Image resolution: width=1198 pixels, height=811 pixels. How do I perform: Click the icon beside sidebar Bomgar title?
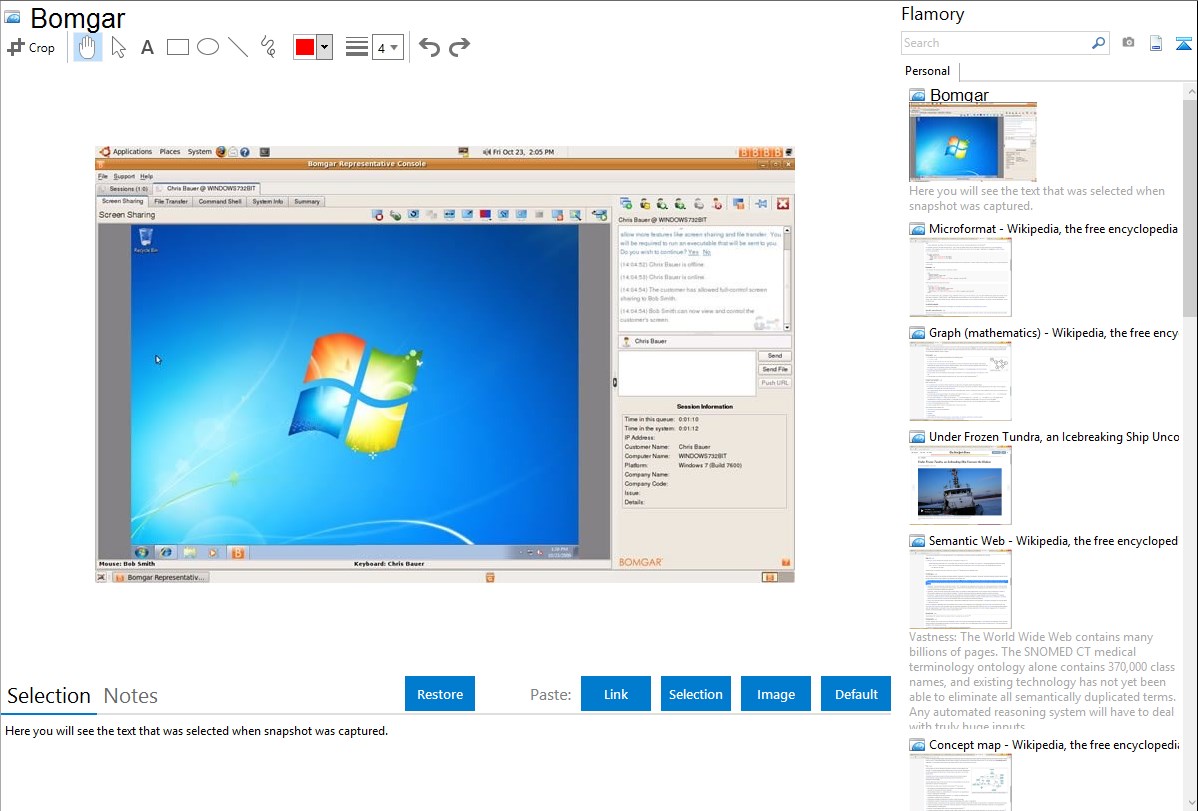tap(917, 95)
